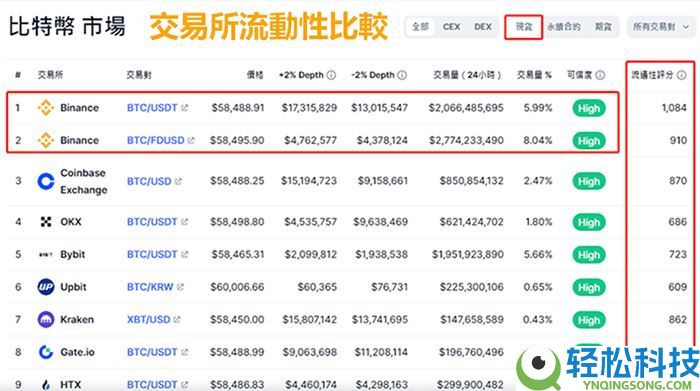Sort by the 交易所 column header
Image resolution: width=700 pixels, height=391 pixels.
tap(50, 75)
